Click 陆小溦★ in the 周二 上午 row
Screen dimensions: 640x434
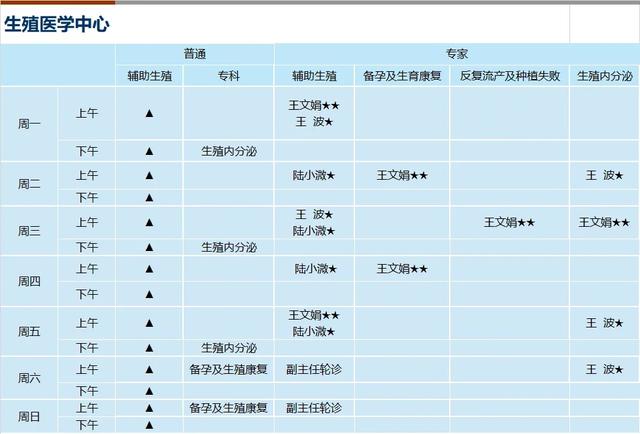pyautogui.click(x=314, y=176)
